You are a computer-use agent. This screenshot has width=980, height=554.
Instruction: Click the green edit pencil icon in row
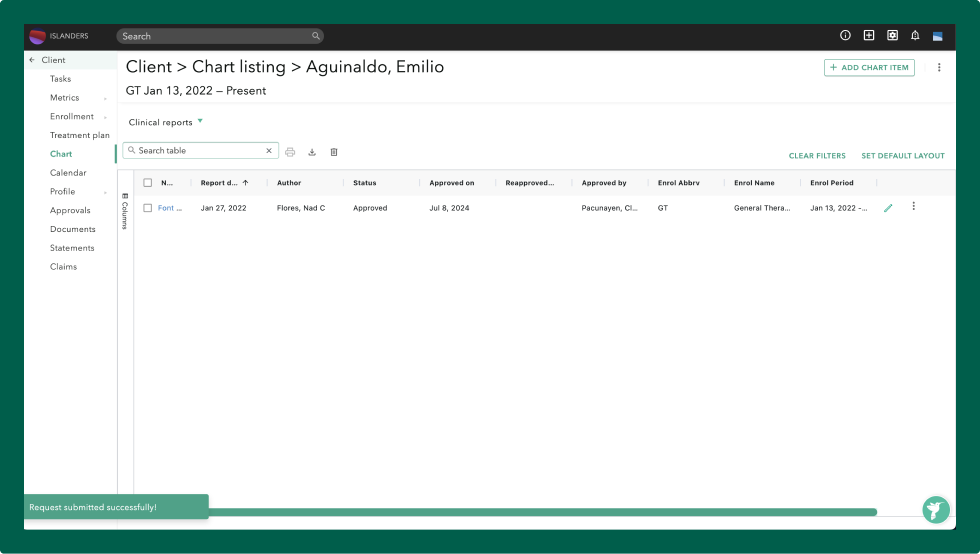[888, 208]
